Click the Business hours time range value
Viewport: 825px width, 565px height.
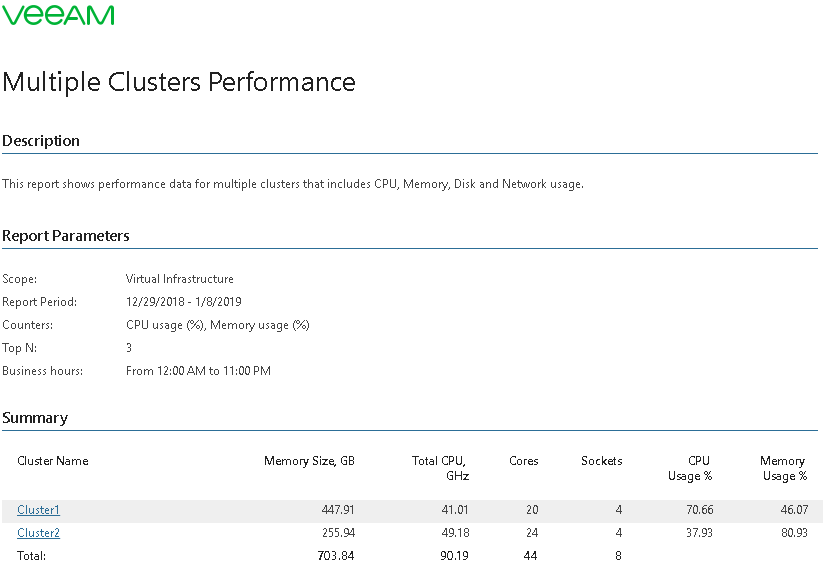pyautogui.click(x=198, y=371)
